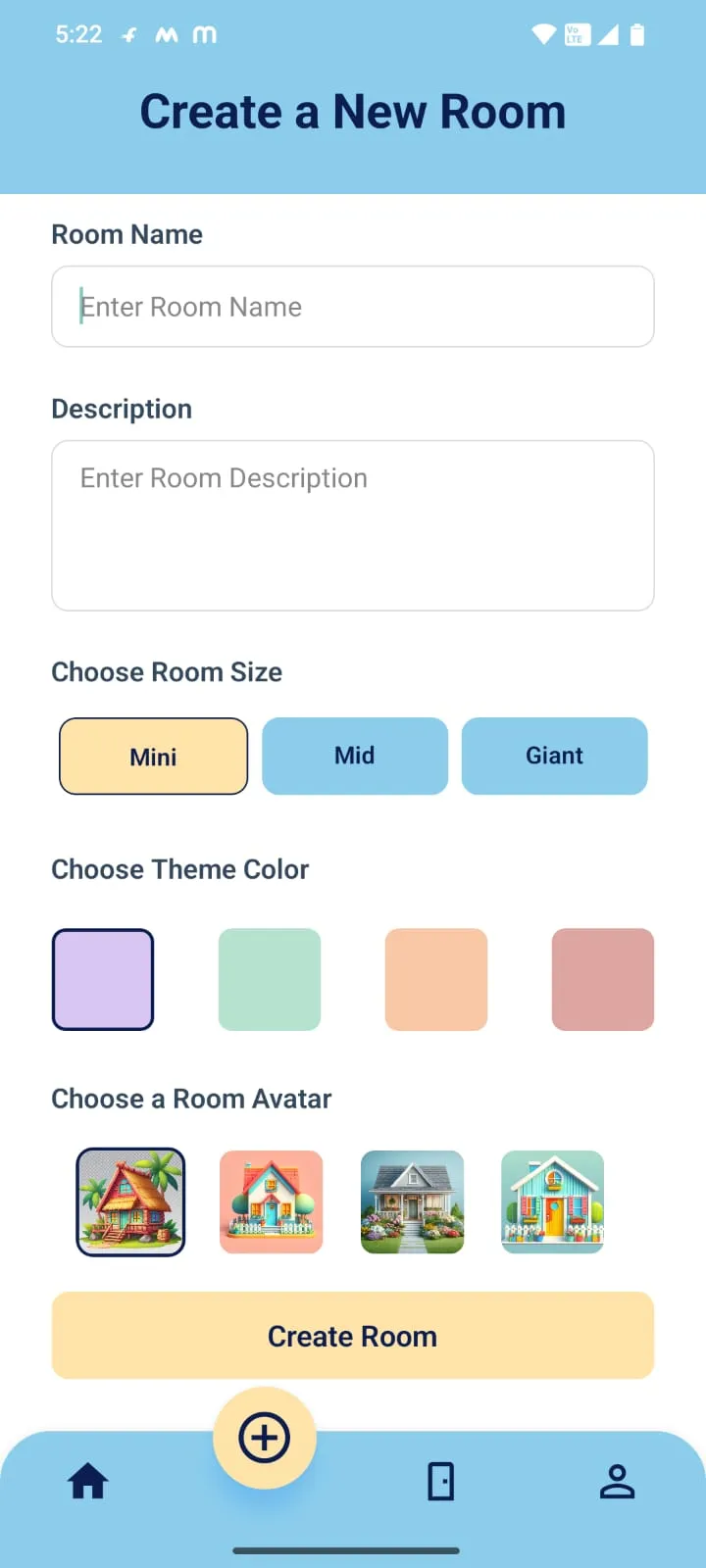The image size is (706, 1568).
Task: Open the profile person icon
Action: tap(618, 1481)
